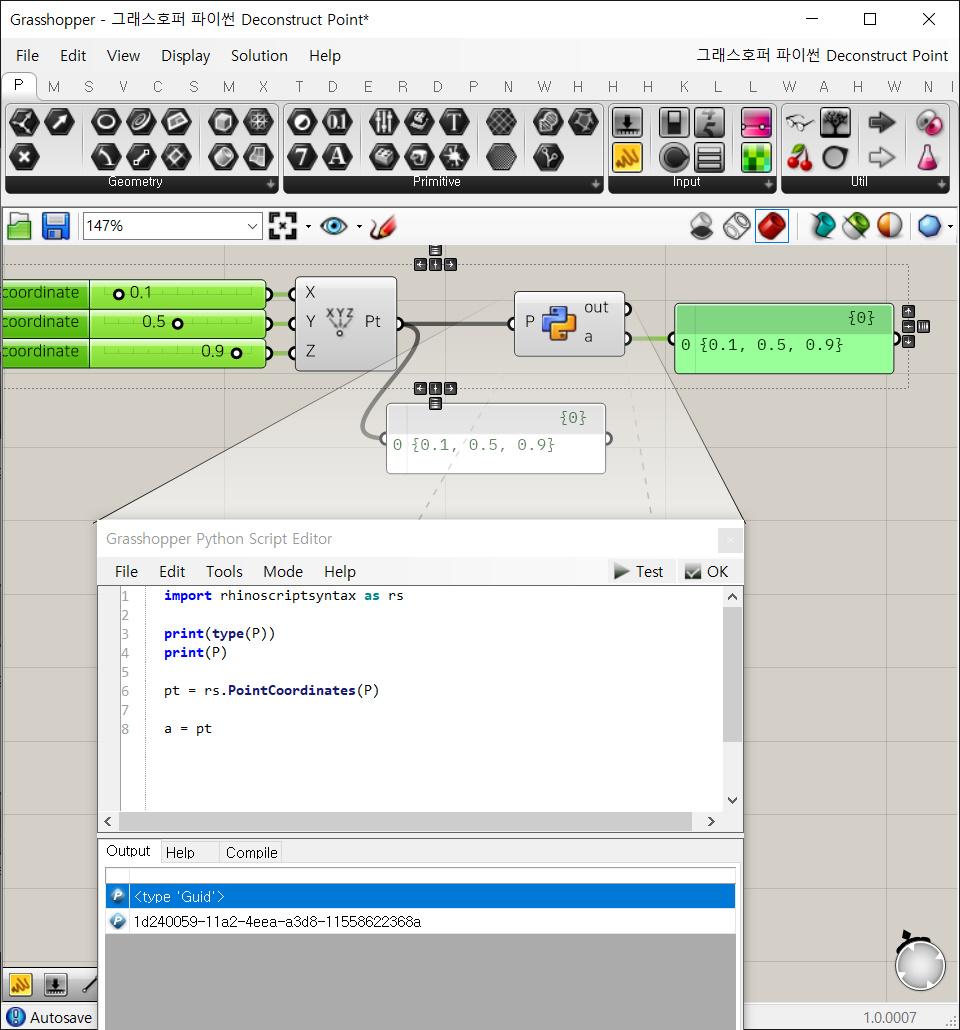The image size is (960, 1030).
Task: Click the yellow panel icon at bottom-left
Action: 20,984
